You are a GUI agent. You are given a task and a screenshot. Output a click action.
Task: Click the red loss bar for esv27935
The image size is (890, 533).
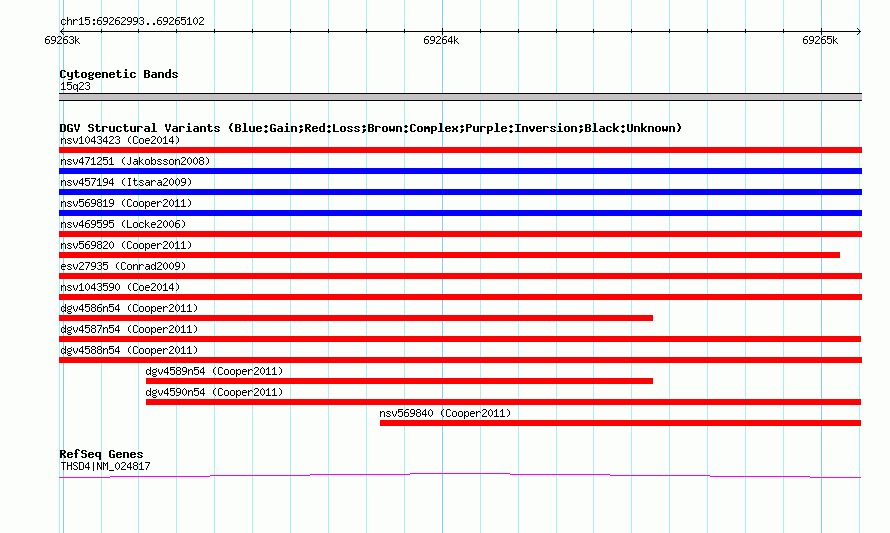coord(460,276)
